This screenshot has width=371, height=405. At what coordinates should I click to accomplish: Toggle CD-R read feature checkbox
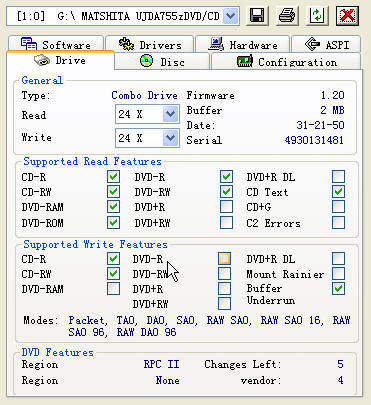click(113, 177)
